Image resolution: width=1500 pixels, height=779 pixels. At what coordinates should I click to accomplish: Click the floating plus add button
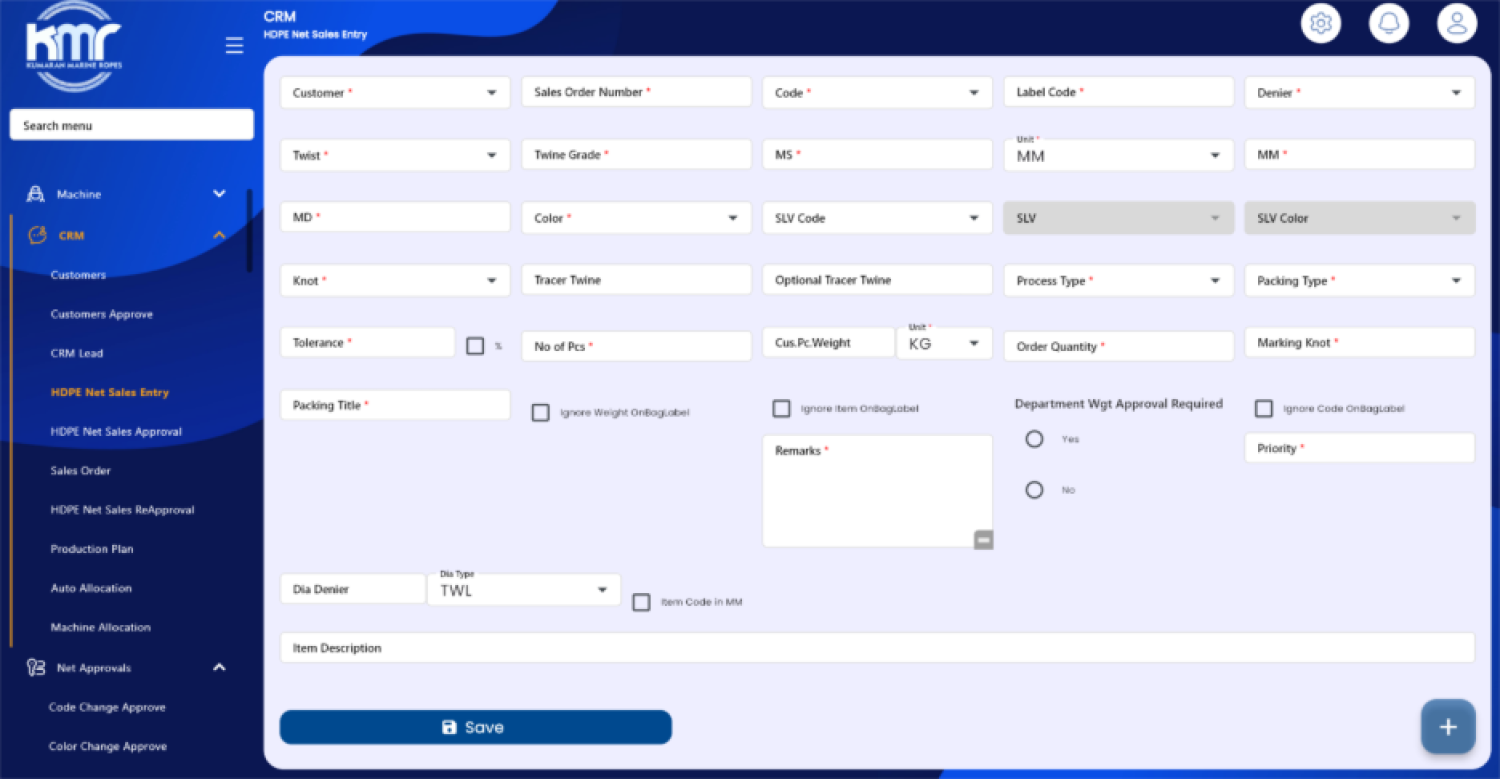(1447, 727)
